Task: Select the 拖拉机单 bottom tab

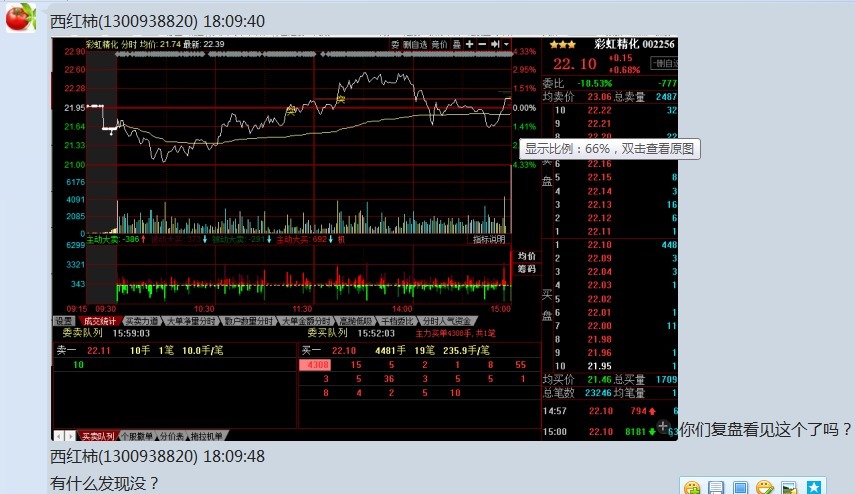Action: coord(206,436)
